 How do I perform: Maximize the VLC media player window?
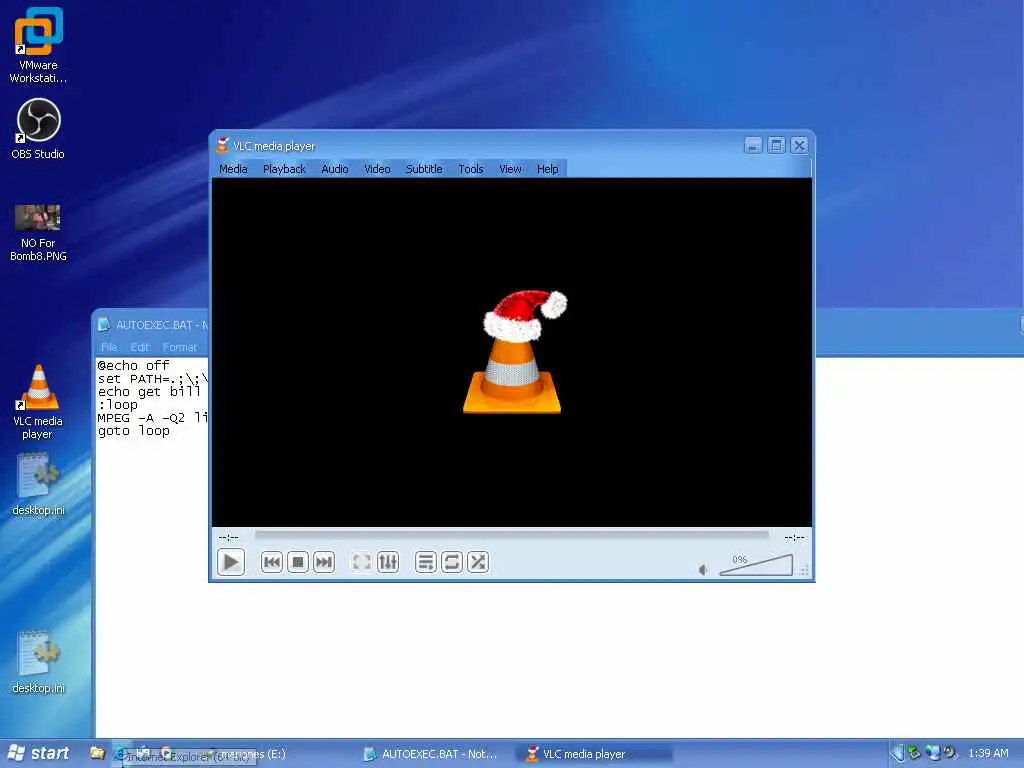(776, 145)
